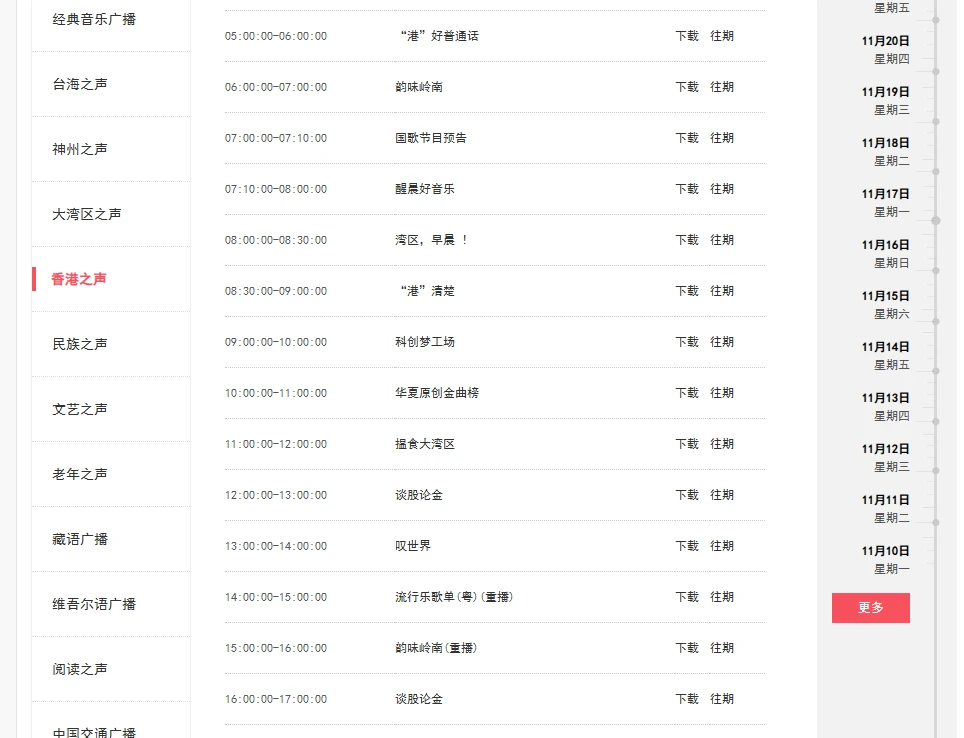The image size is (964, 738).
Task: View past episodes of 谈股论金 at 12:00
Action: coord(722,495)
